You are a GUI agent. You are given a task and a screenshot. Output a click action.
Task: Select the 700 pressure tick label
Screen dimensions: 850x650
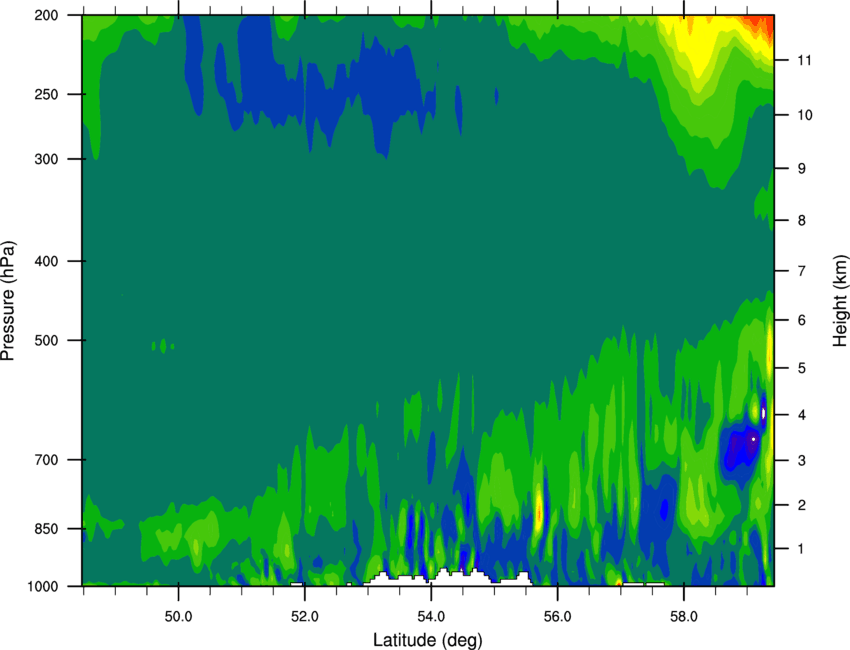[47, 460]
